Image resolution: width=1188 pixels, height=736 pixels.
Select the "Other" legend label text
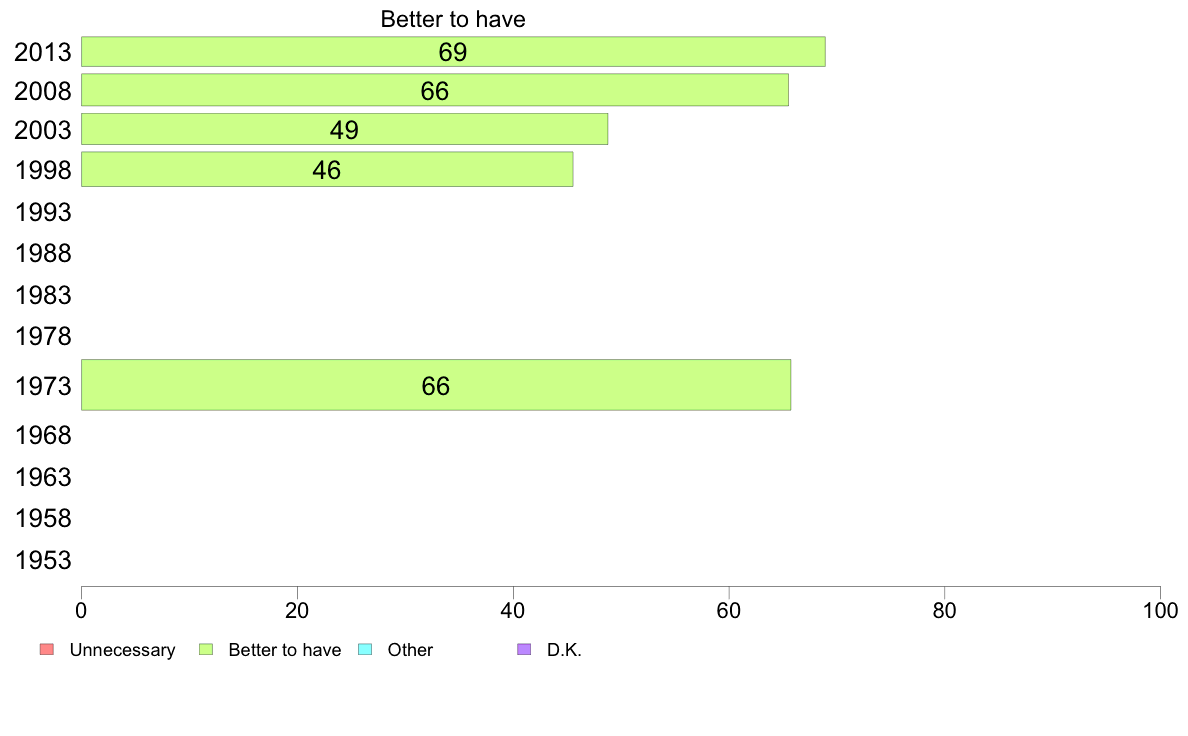410,650
